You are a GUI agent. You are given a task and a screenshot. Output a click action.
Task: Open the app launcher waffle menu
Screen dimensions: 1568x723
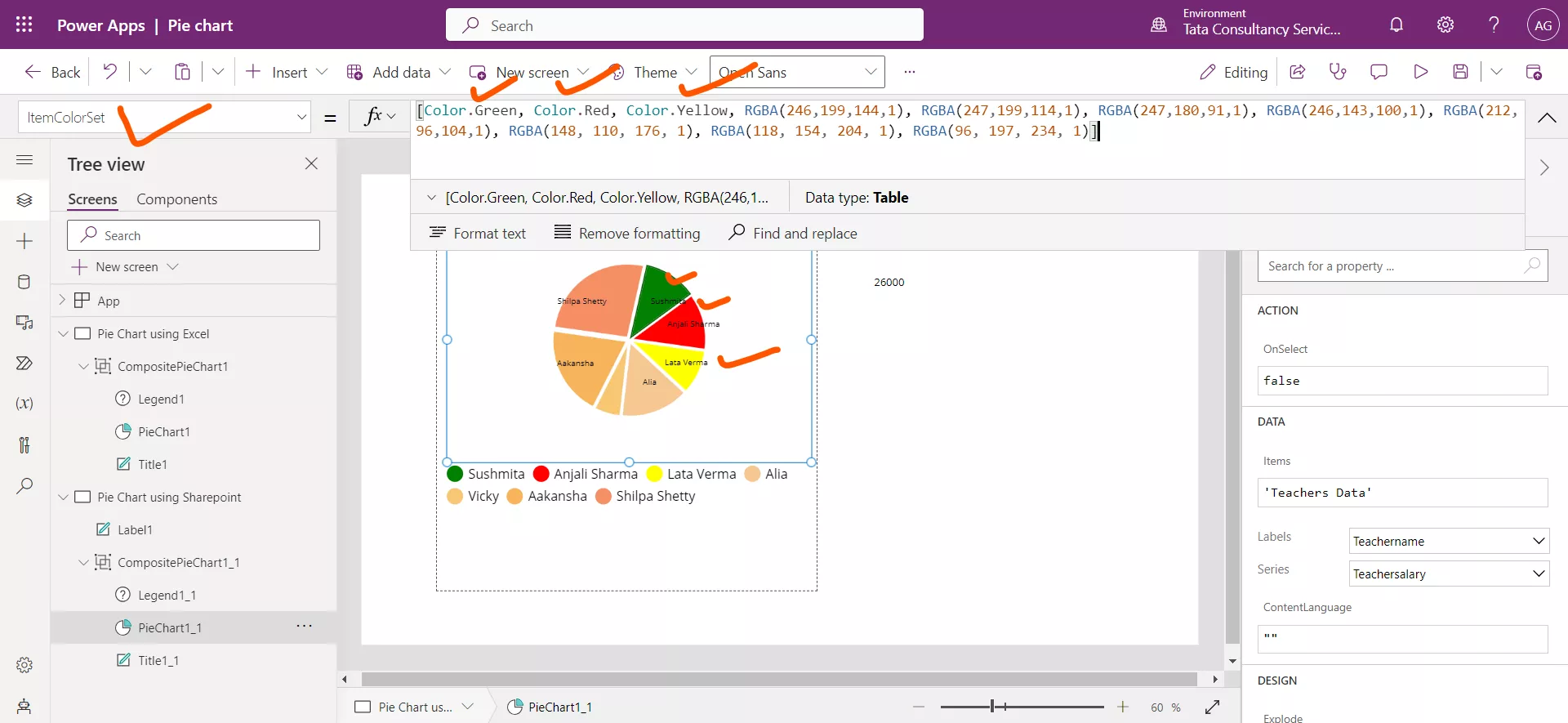pyautogui.click(x=24, y=25)
